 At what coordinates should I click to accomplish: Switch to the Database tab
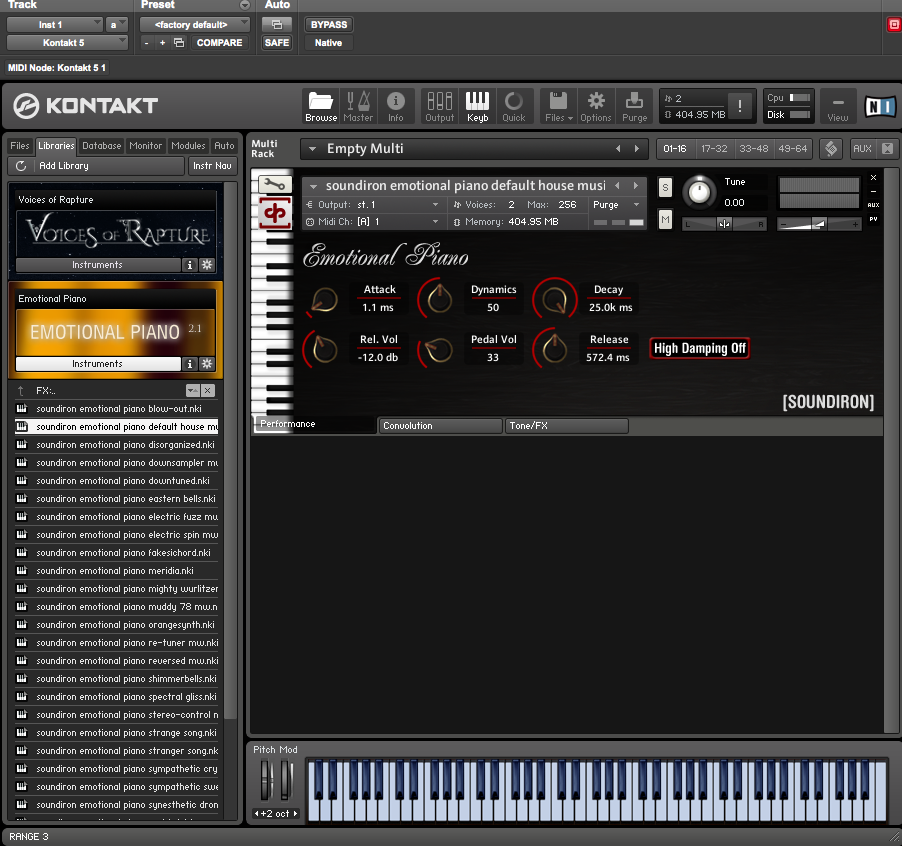101,146
